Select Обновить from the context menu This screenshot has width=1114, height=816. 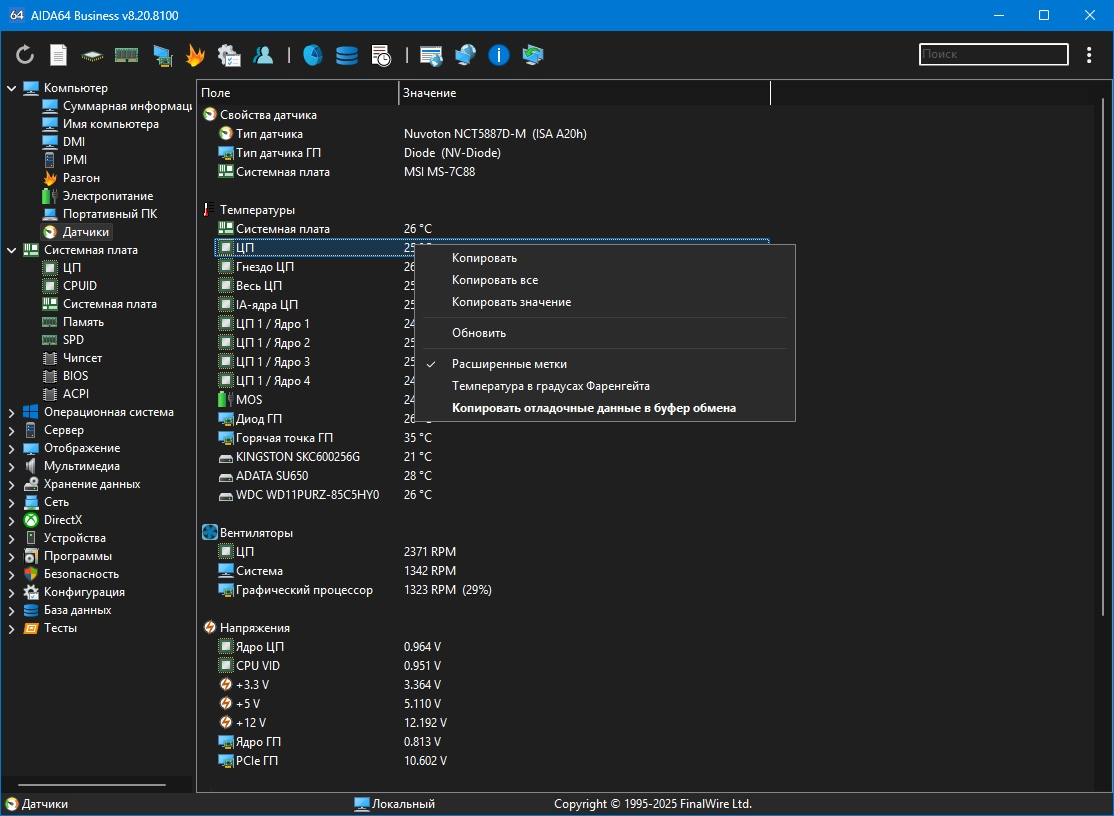pyautogui.click(x=478, y=333)
